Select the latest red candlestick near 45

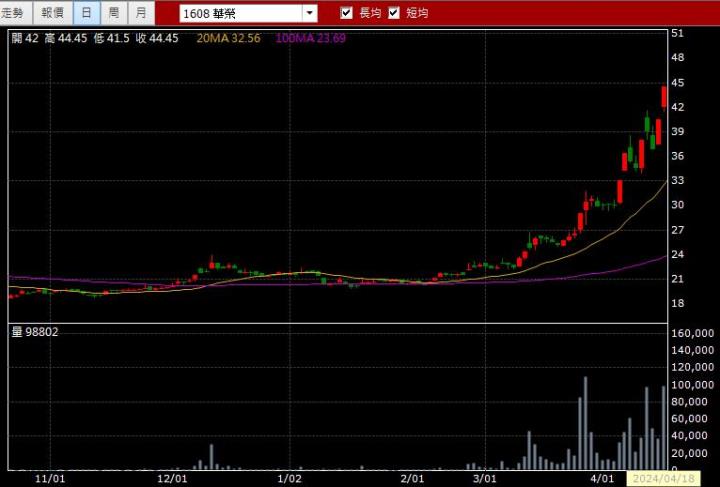click(665, 96)
